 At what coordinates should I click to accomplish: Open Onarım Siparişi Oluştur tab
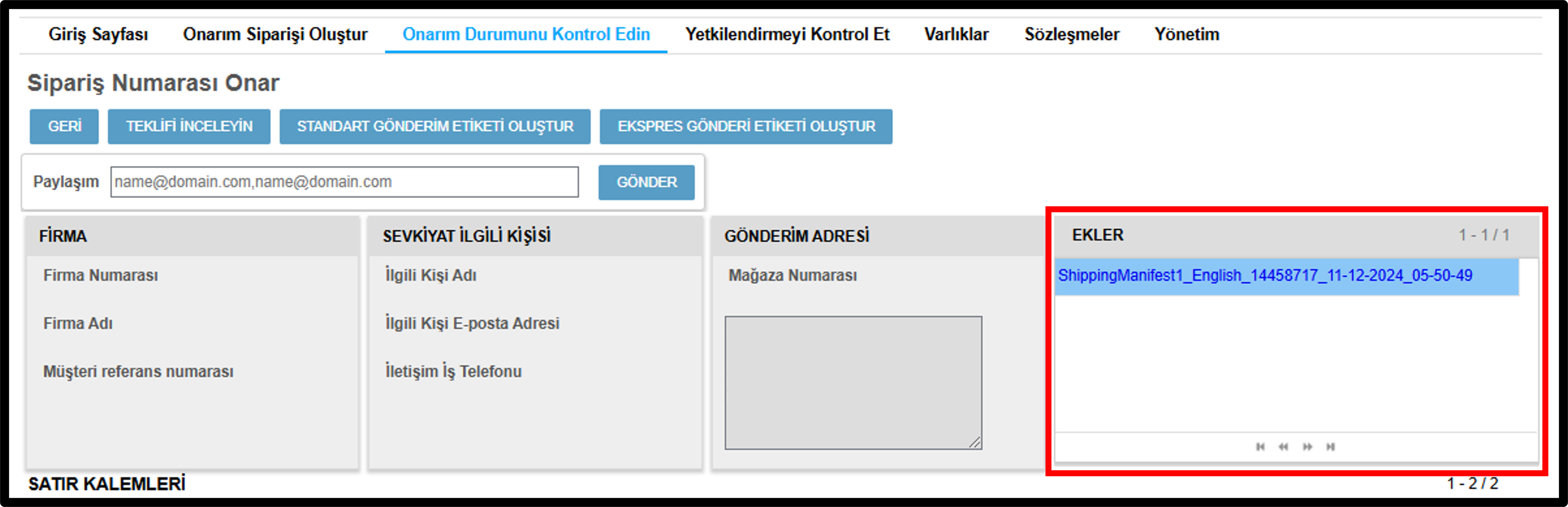[x=275, y=34]
